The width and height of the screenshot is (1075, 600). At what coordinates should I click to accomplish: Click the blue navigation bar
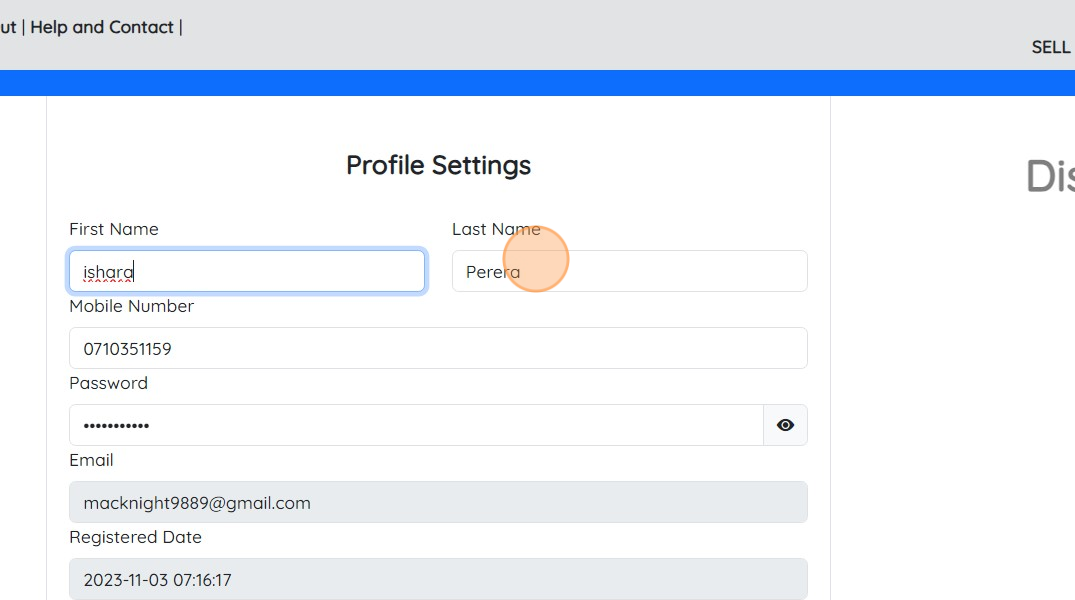538,83
